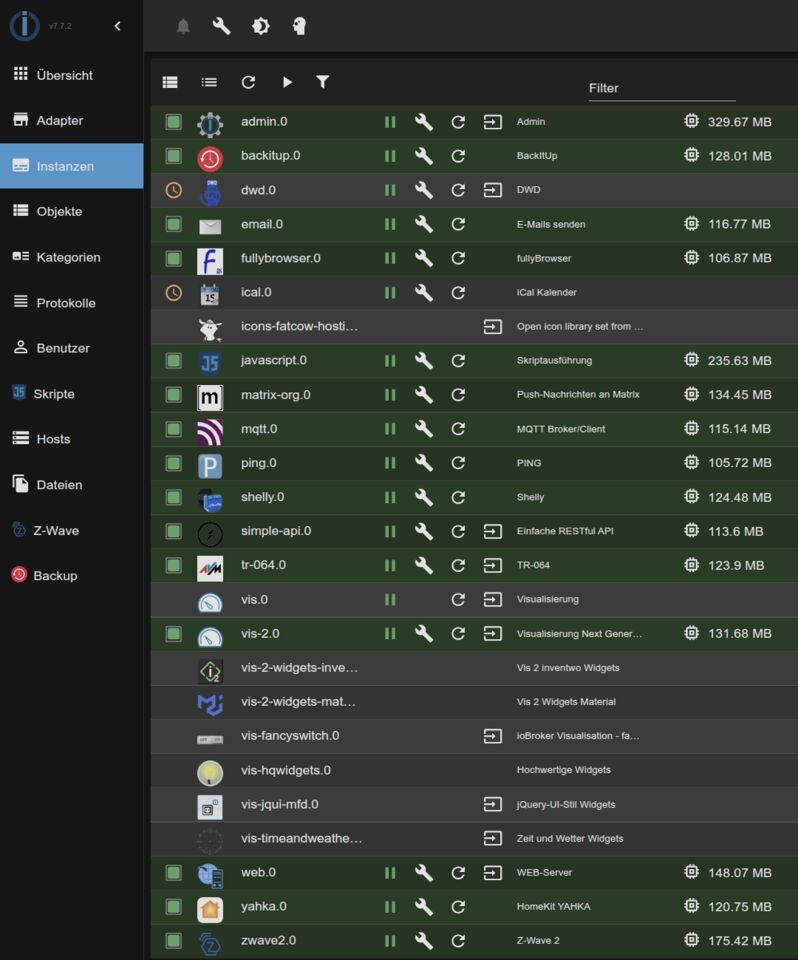Toggle the theme brightness icon
The width and height of the screenshot is (798, 960).
click(261, 27)
